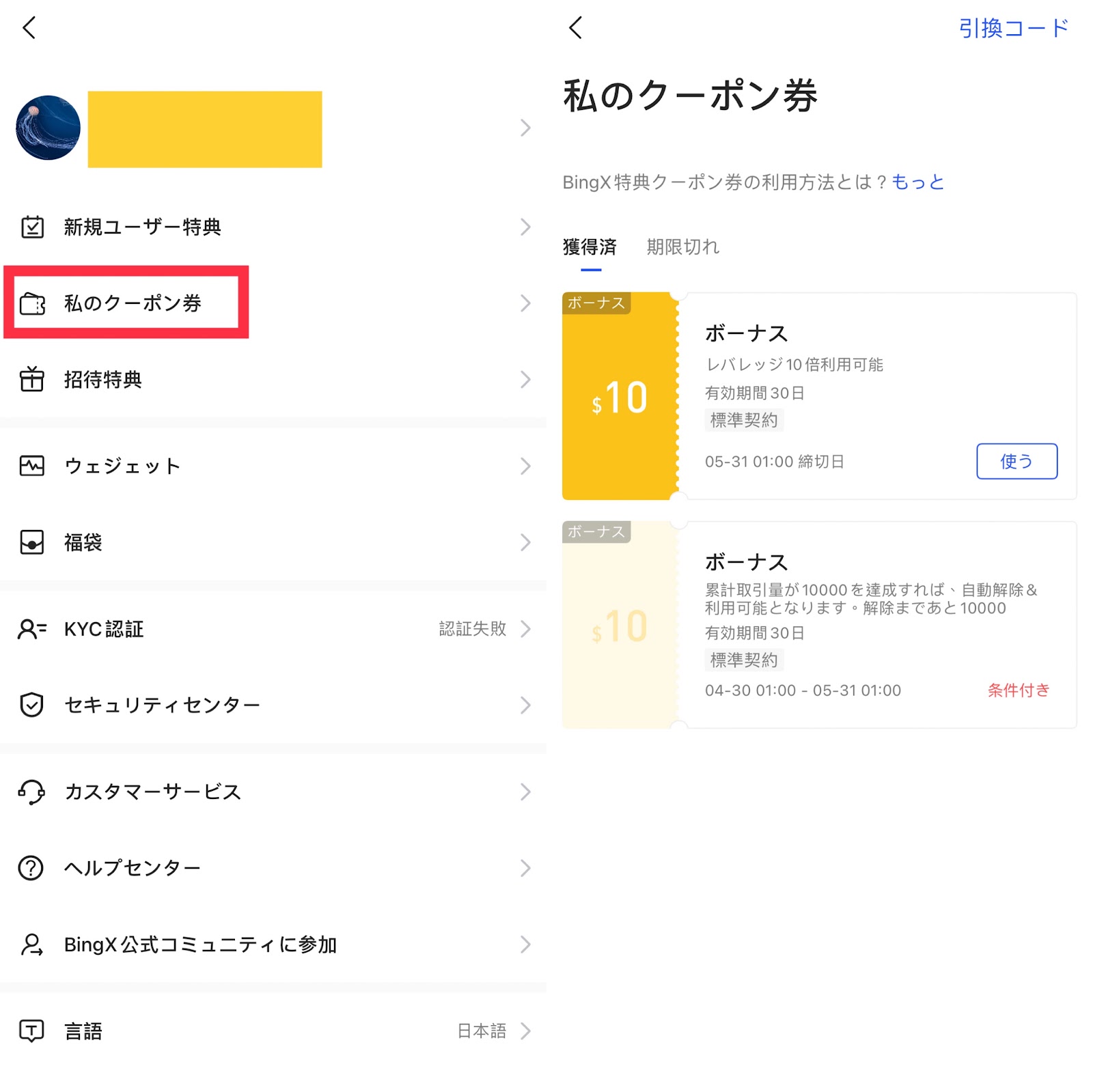The image size is (1093, 1092).
Task: Tap the KYC verification person icon
Action: click(x=32, y=628)
